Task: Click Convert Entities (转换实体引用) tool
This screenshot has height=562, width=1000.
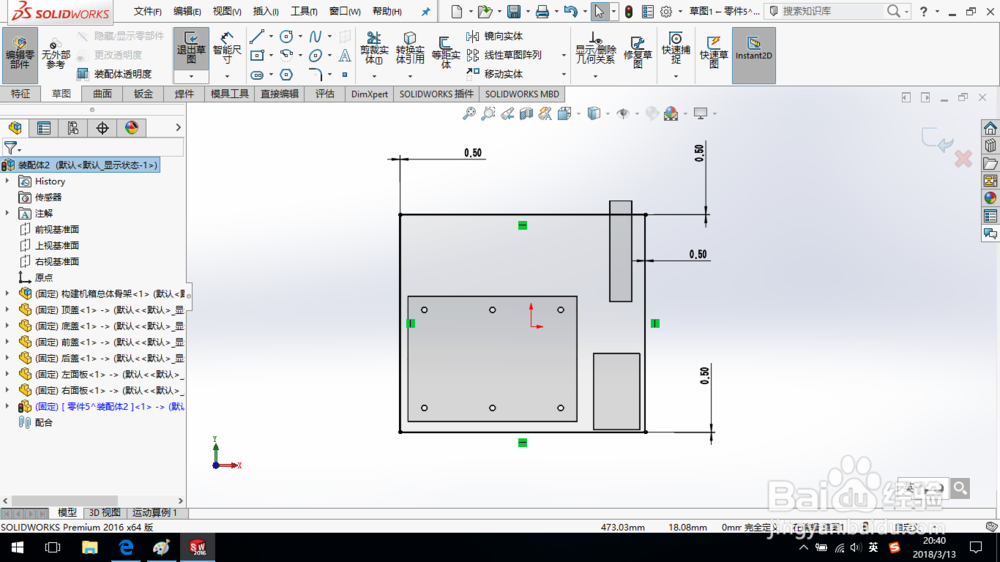Action: click(x=410, y=48)
